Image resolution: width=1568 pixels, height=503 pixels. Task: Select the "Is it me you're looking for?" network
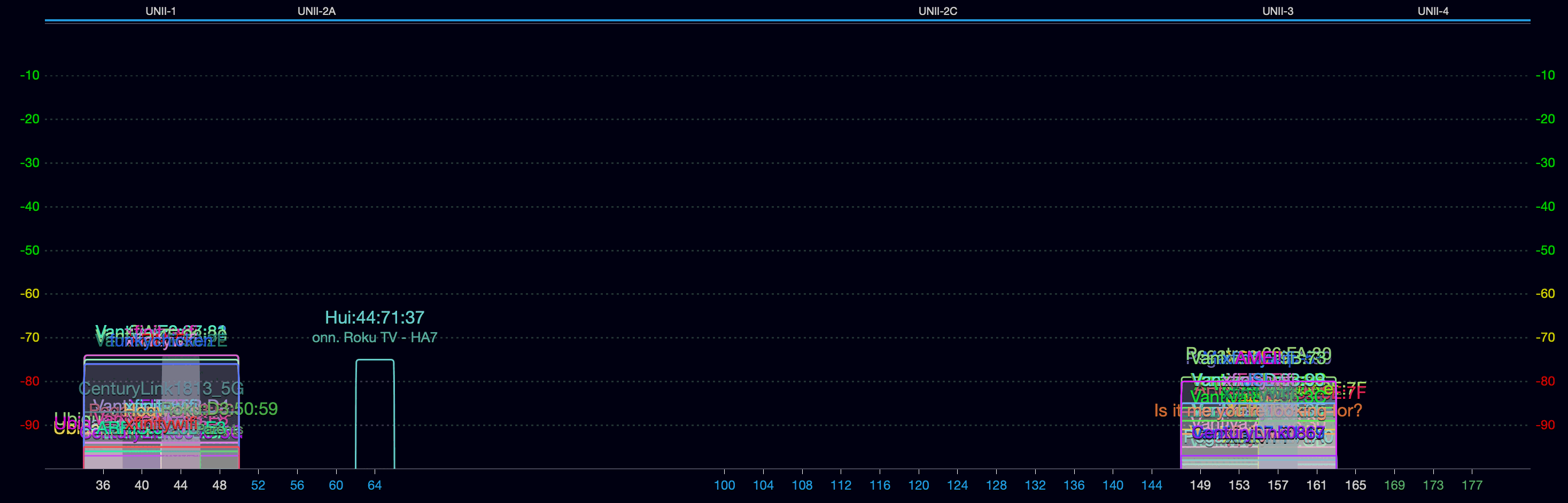[x=1257, y=411]
